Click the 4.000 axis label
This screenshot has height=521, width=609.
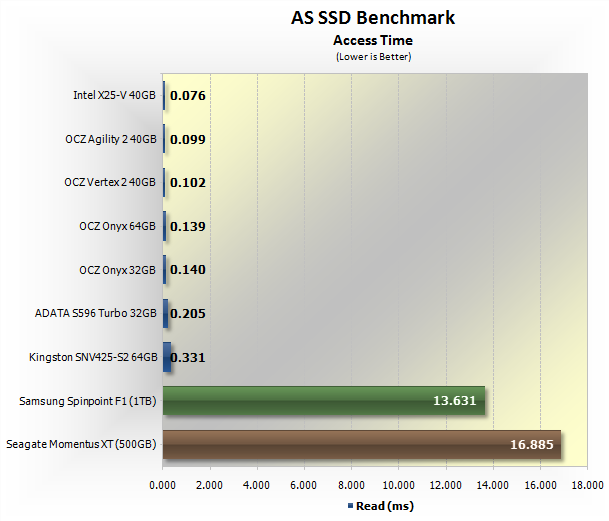click(256, 485)
